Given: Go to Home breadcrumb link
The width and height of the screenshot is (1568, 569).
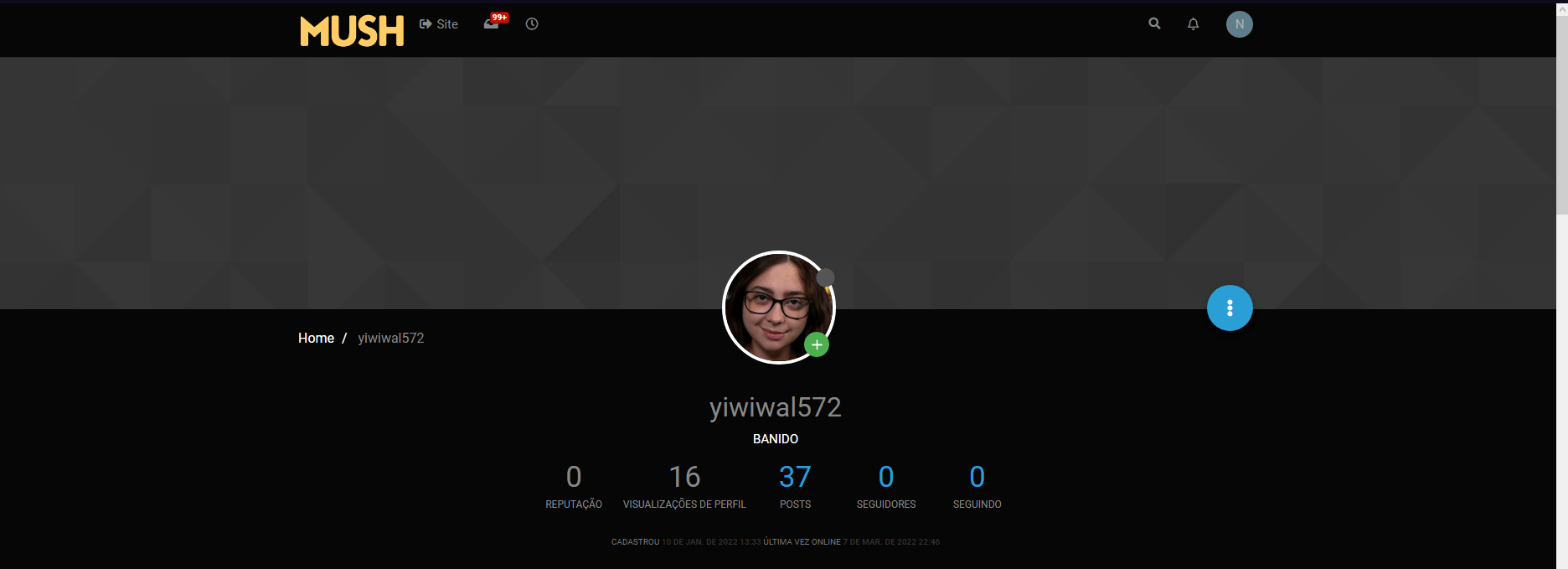Looking at the screenshot, I should click(x=316, y=338).
